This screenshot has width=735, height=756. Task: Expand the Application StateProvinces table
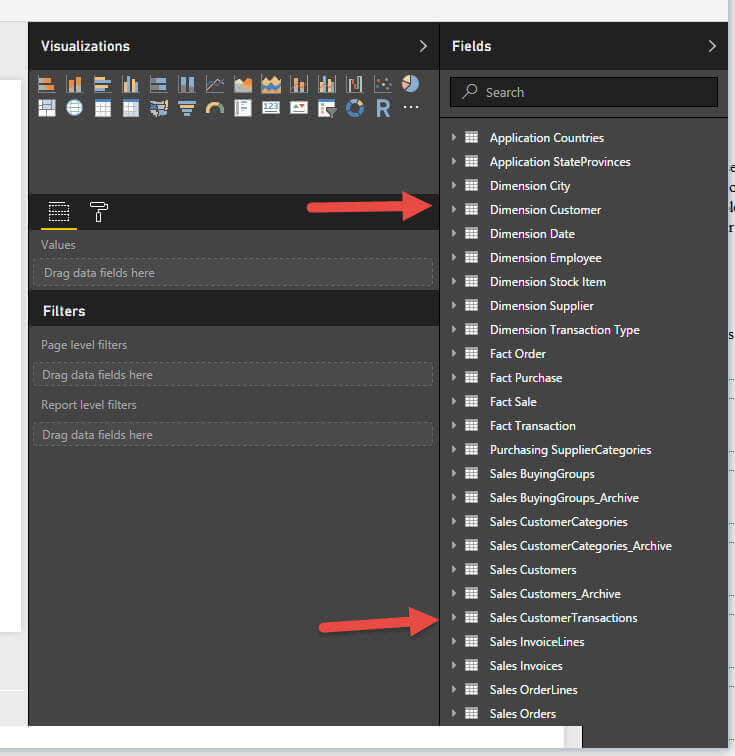pos(454,162)
